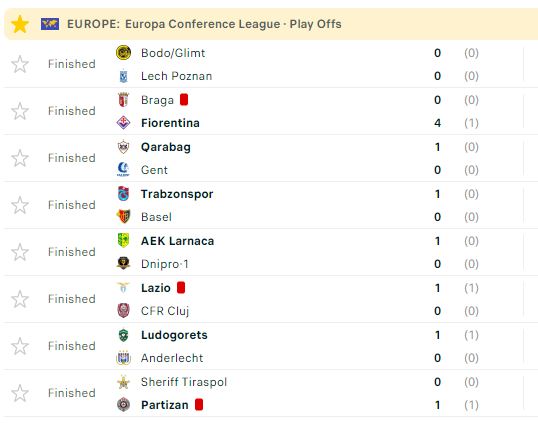Viewport: 538px width, 423px height.
Task: Click Fiorentina's final score of 4
Action: (x=437, y=123)
